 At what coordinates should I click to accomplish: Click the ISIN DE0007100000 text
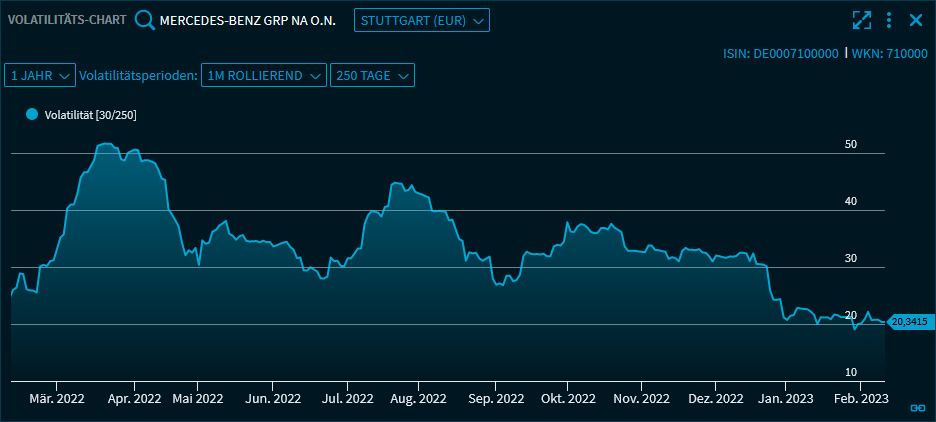(780, 53)
